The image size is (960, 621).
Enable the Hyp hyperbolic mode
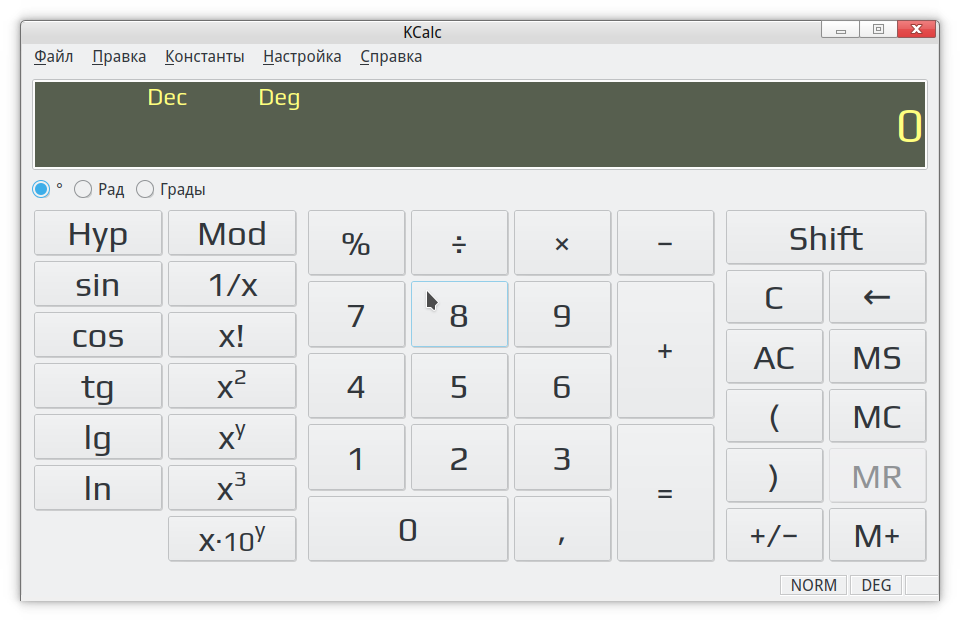click(98, 233)
